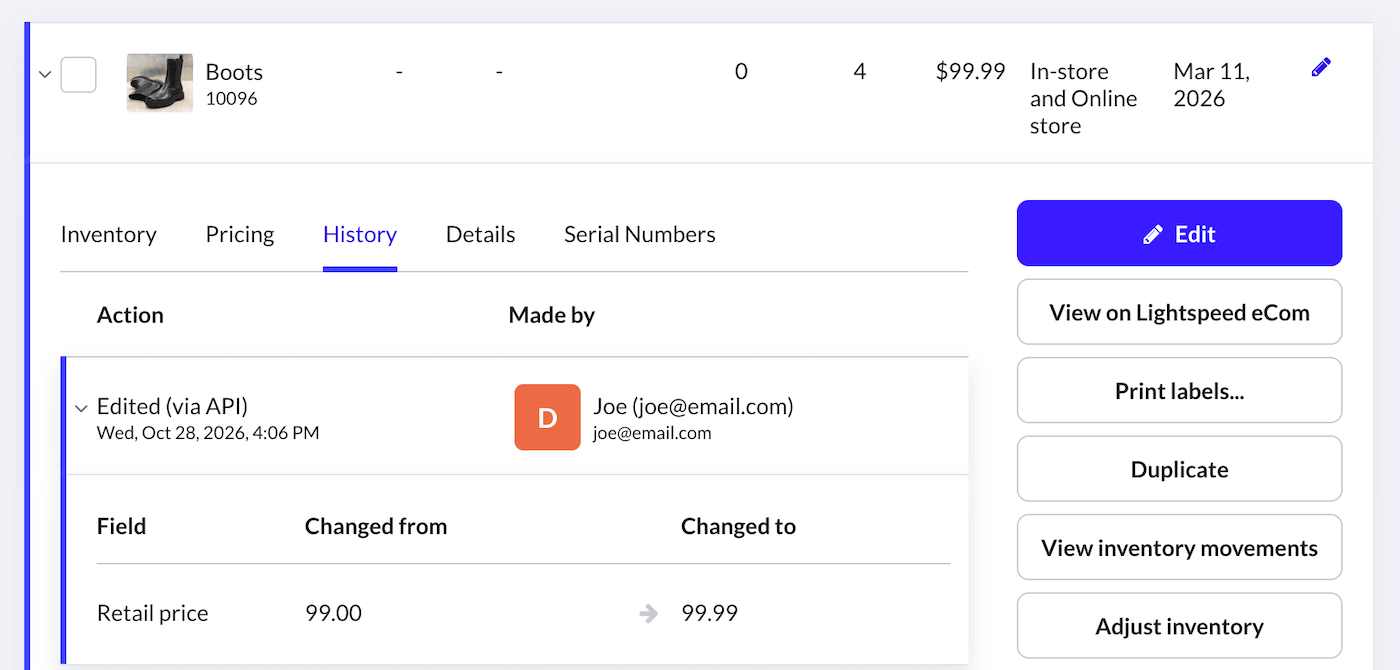Collapse the Boots product row chevron
Image resolution: width=1400 pixels, height=670 pixels.
(45, 75)
